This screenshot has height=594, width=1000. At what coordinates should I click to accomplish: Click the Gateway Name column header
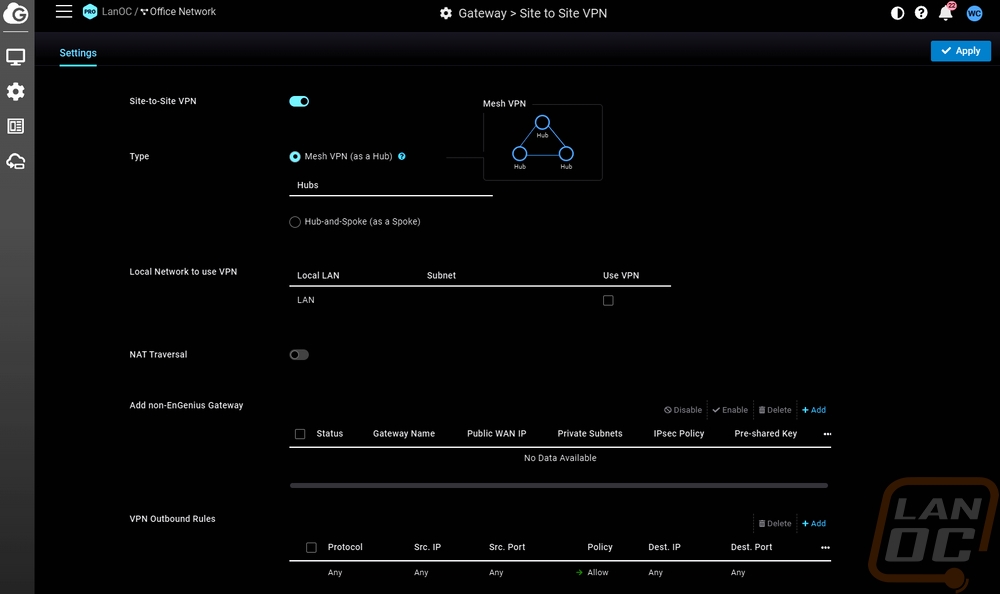point(404,434)
